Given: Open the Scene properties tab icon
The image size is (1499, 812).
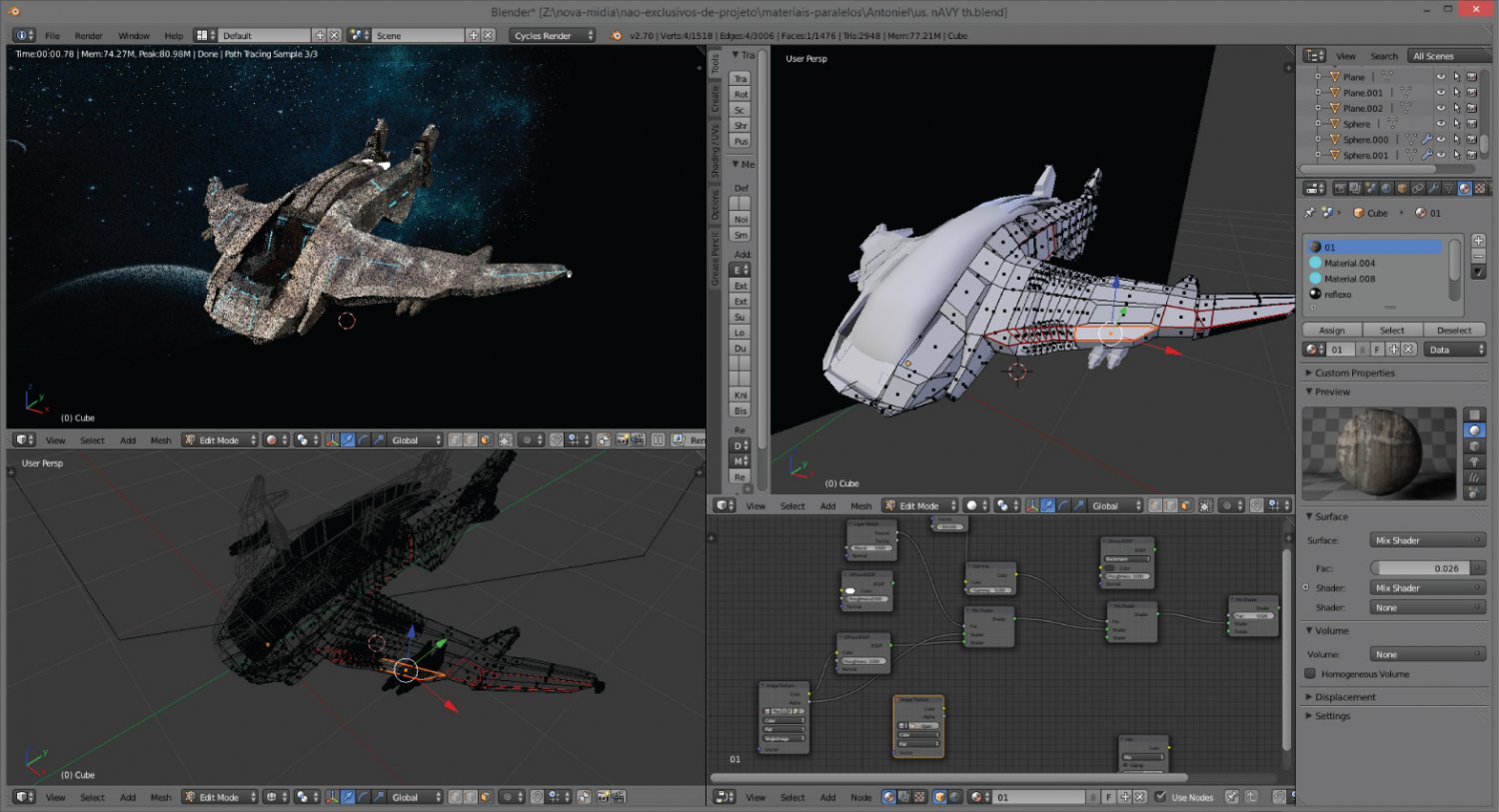Looking at the screenshot, I should pyautogui.click(x=1370, y=188).
